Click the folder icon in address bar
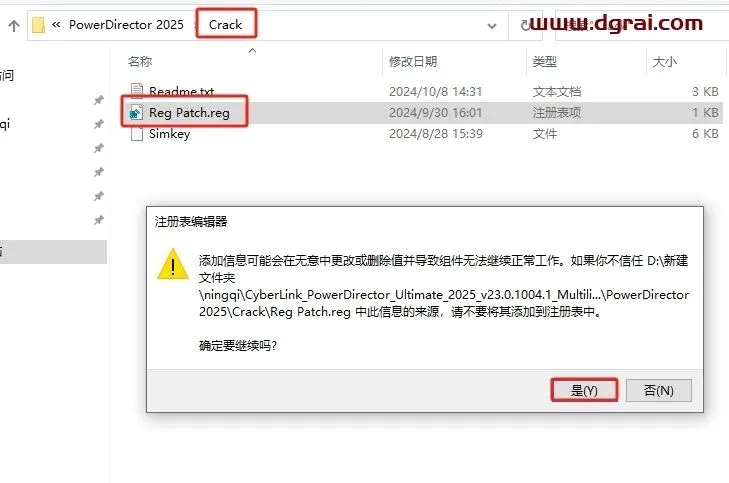The width and height of the screenshot is (729, 483). (x=39, y=25)
